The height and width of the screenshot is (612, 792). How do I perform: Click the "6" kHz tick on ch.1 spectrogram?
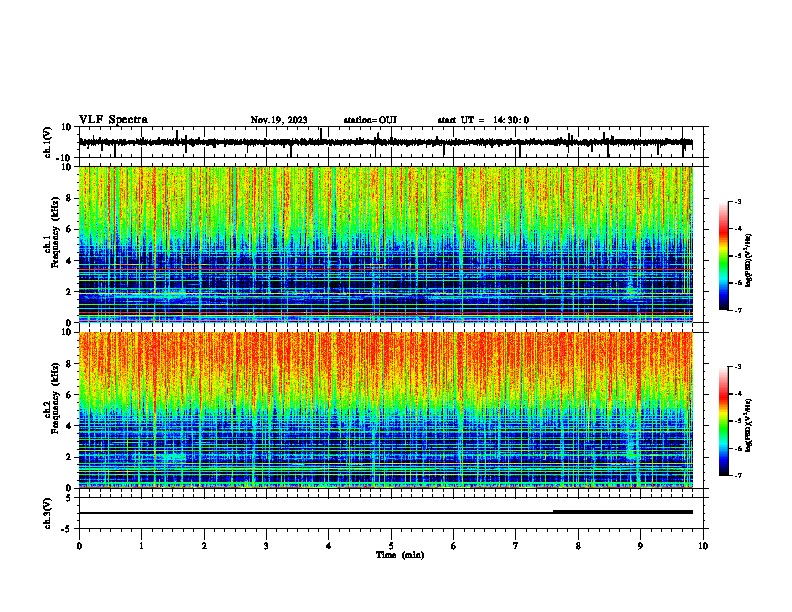[69, 229]
